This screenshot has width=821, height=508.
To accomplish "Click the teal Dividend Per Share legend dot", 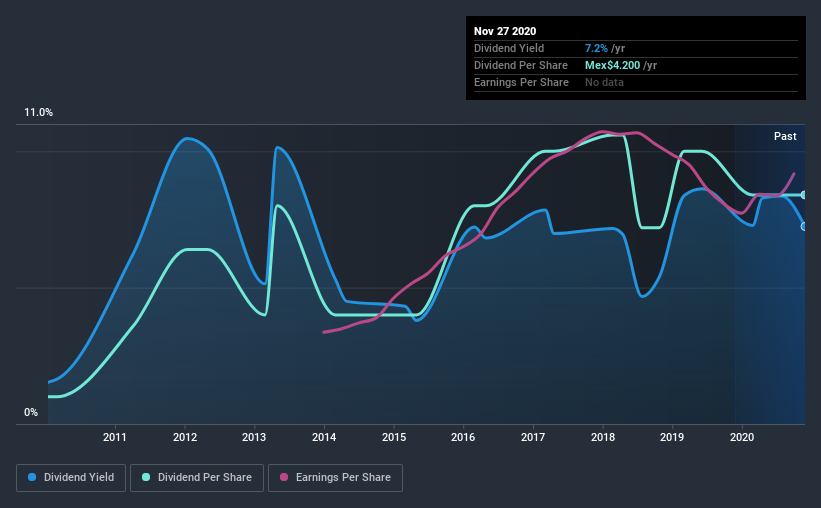I will (x=146, y=477).
